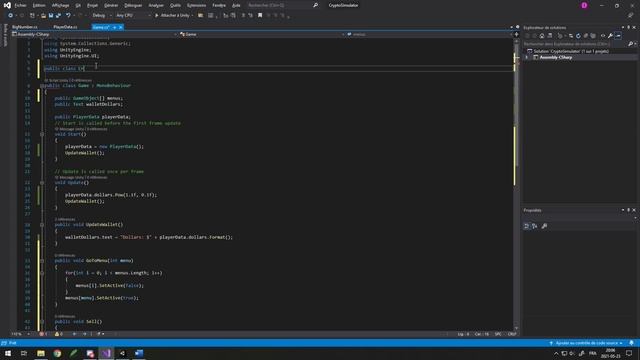Viewport: 640px width, 360px height.
Task: Open File Explorer from the taskbar
Action: tap(41, 353)
